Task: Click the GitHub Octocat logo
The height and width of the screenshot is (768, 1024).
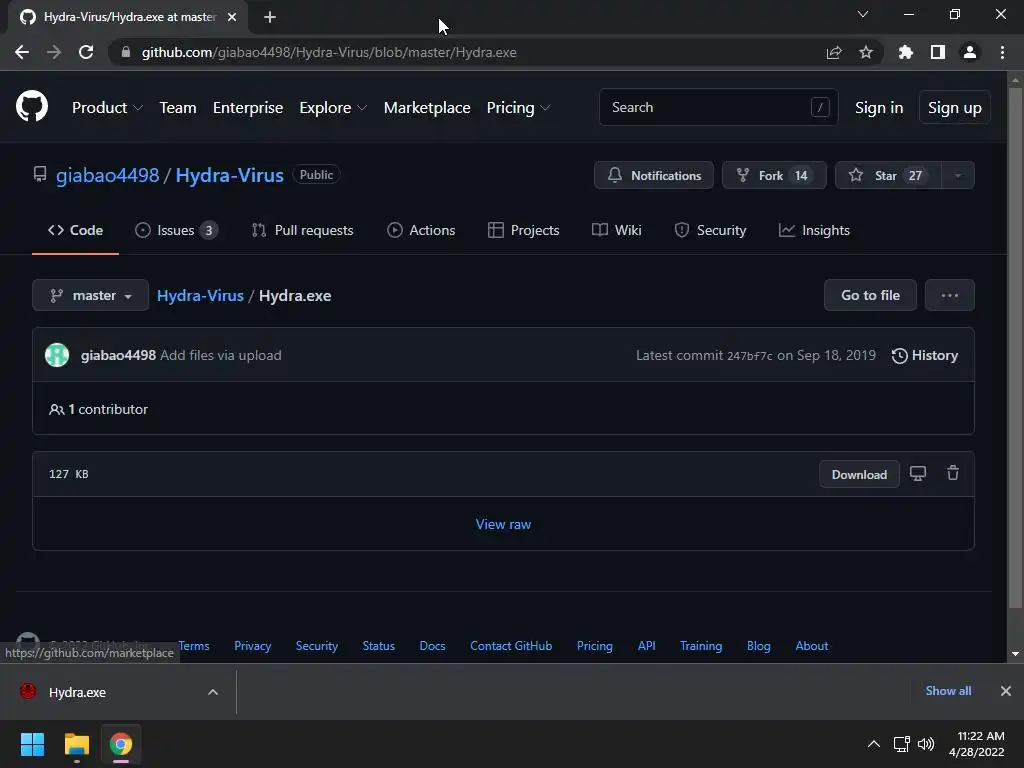Action: [32, 107]
